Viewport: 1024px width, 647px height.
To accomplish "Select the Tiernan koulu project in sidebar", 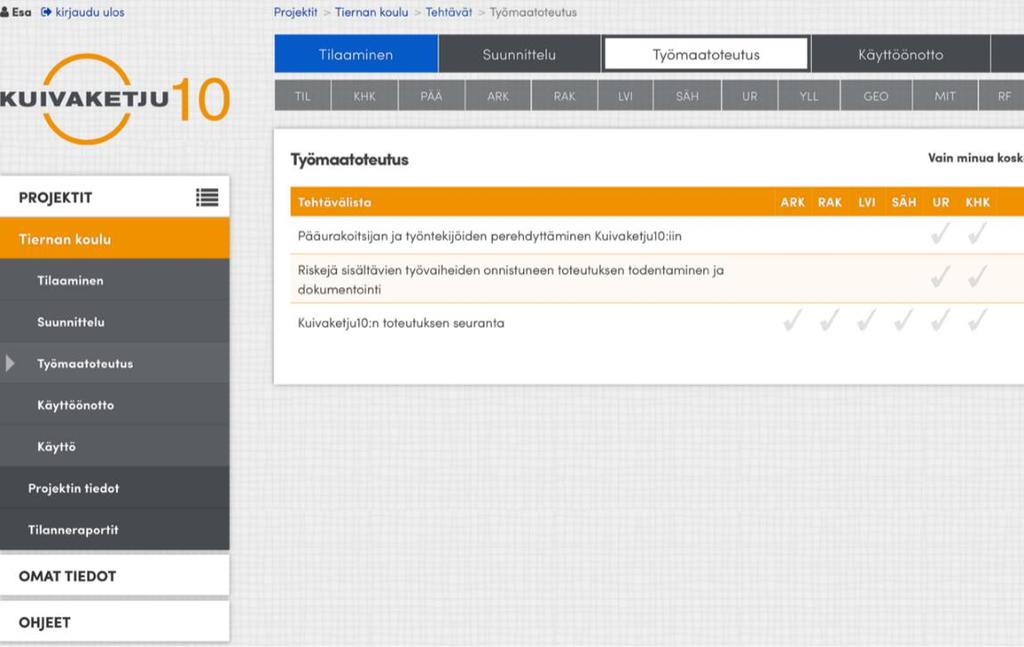I will pos(115,239).
